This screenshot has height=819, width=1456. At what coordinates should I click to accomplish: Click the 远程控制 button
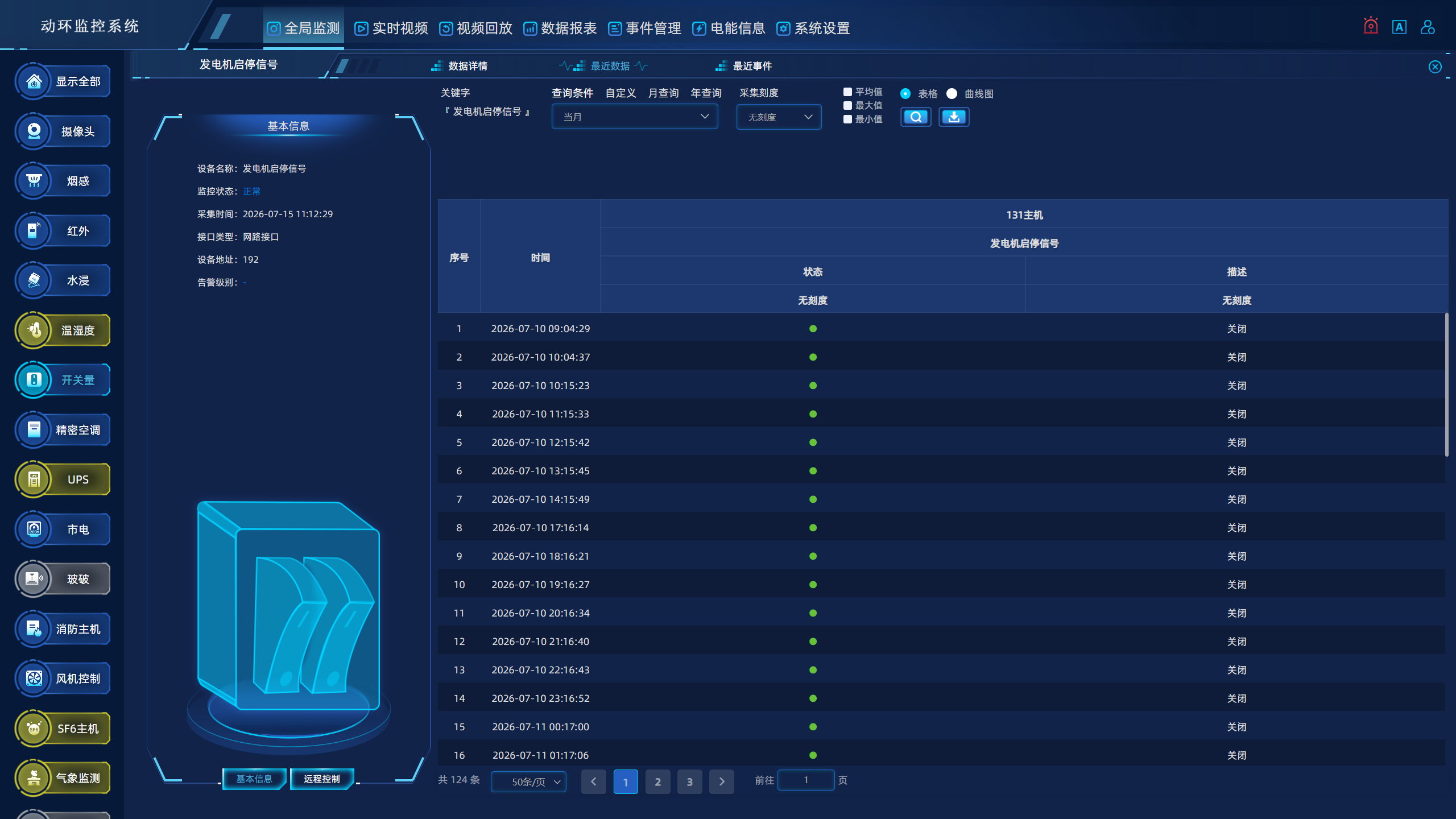[322, 779]
